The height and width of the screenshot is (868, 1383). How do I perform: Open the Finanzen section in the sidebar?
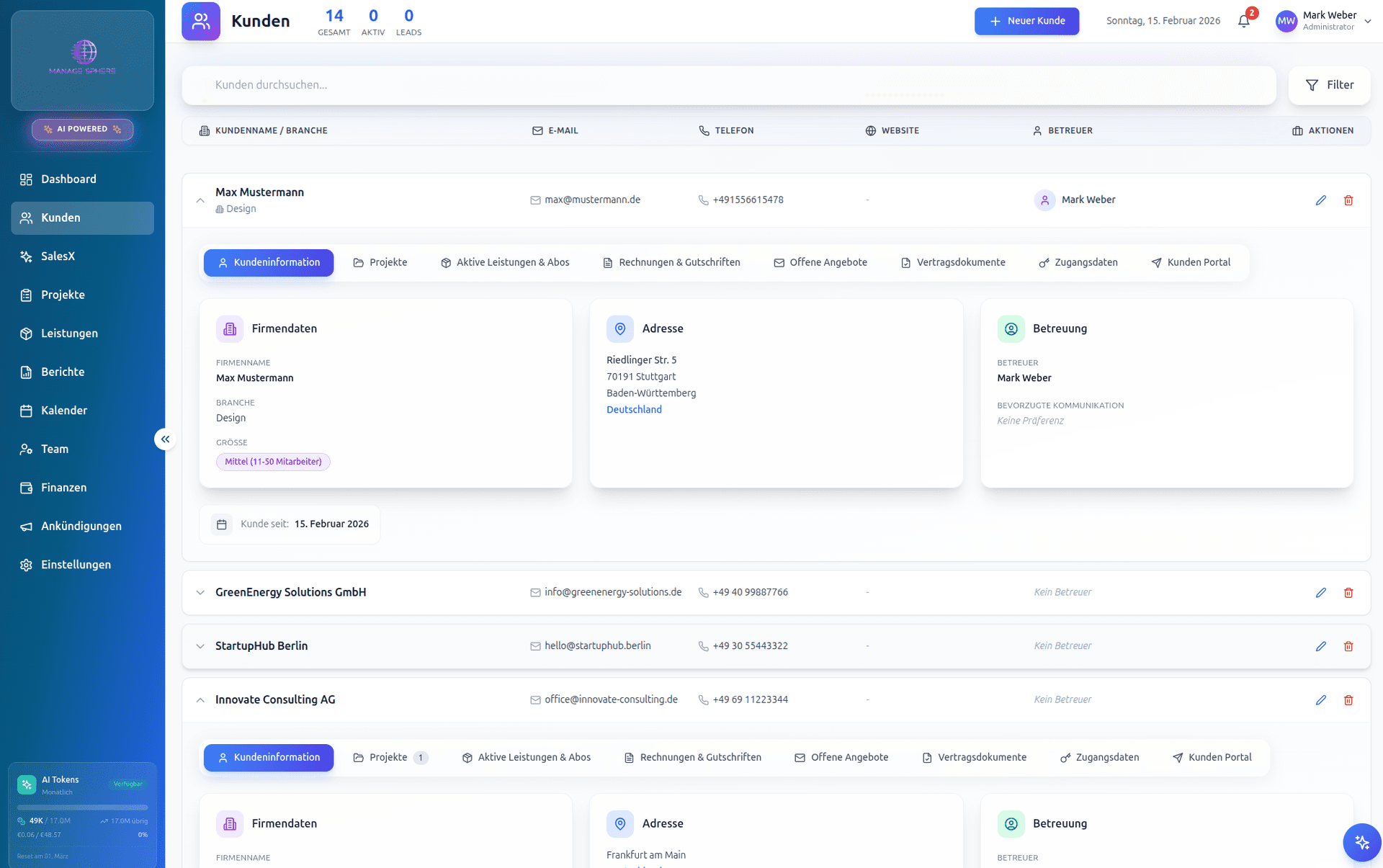[x=63, y=488]
